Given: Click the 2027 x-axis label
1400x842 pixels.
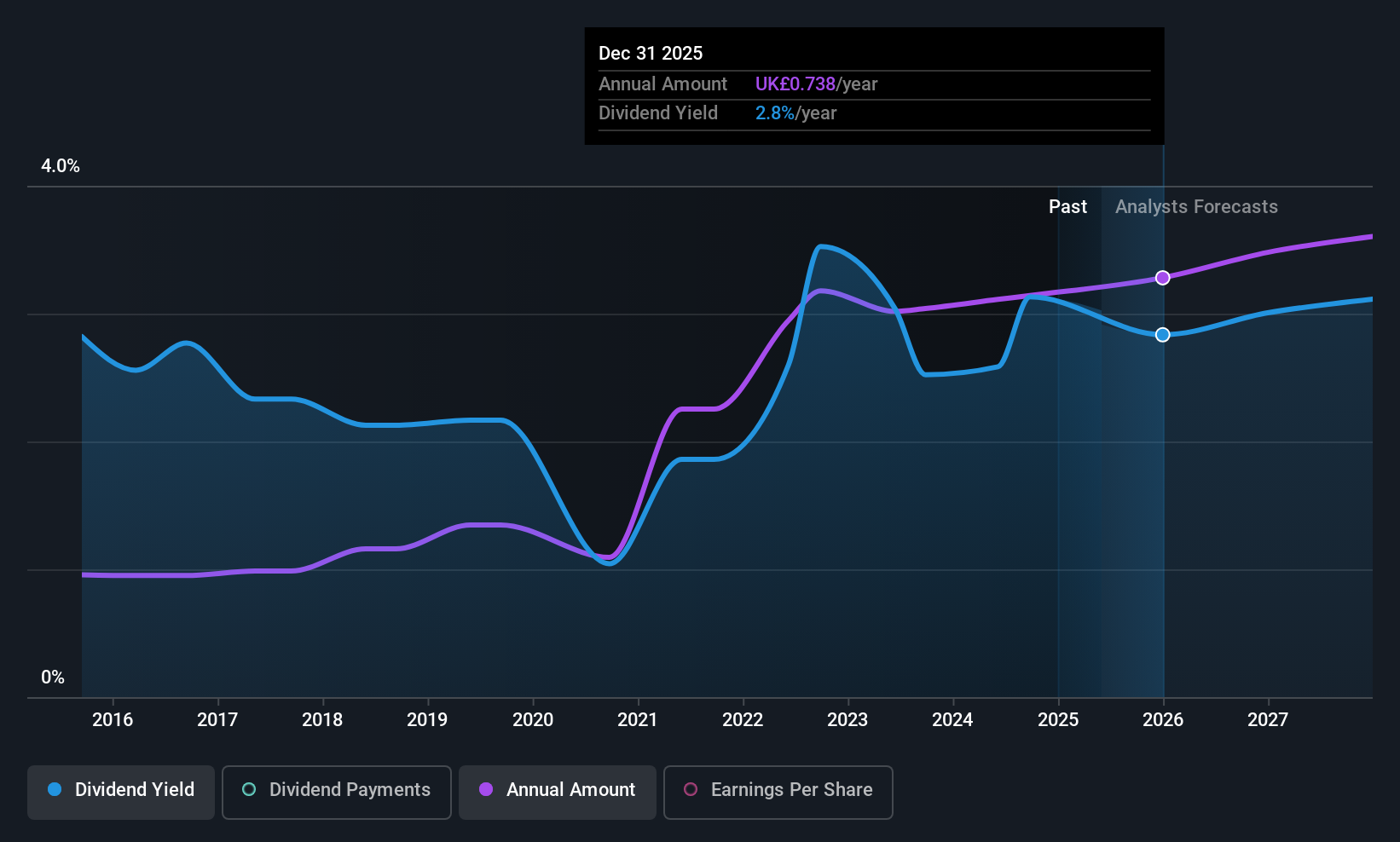Looking at the screenshot, I should pos(1268,720).
